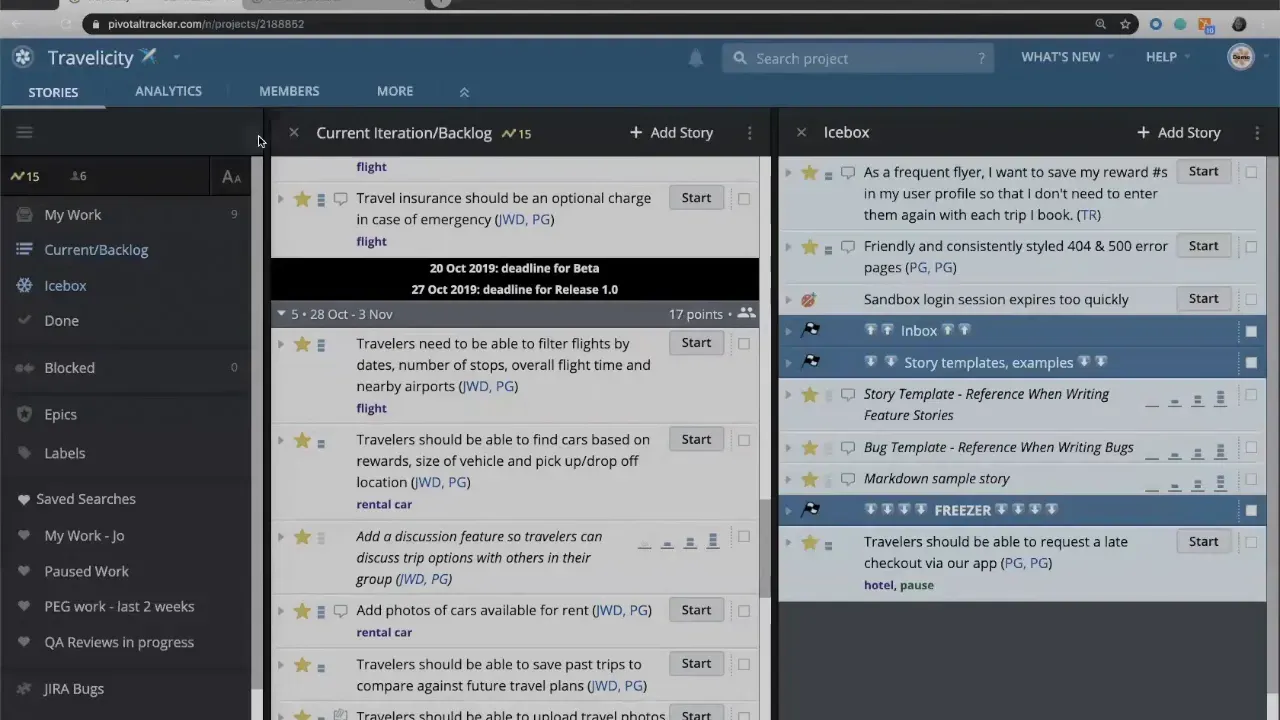Click the text size Aa icon

point(231,177)
